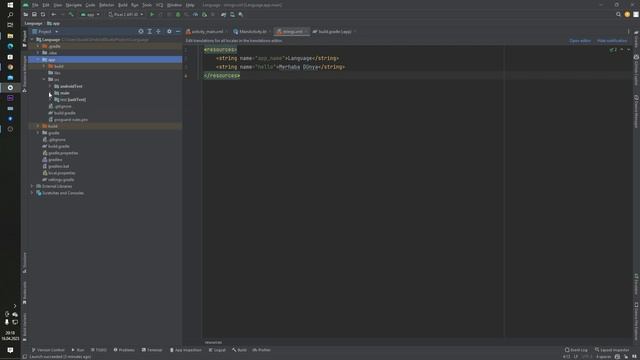This screenshot has height=360, width=640.
Task: Open Windows Start menu
Action: point(10,5)
